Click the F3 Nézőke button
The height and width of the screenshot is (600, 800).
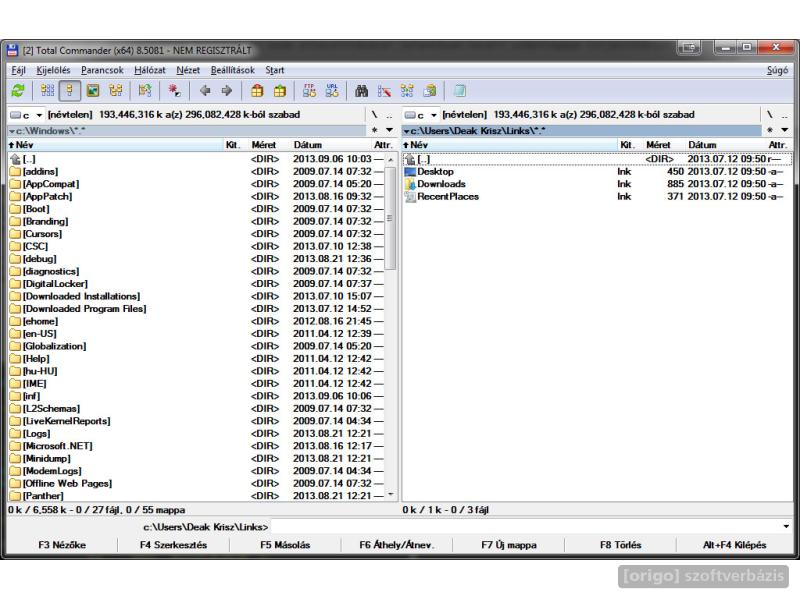click(x=62, y=545)
